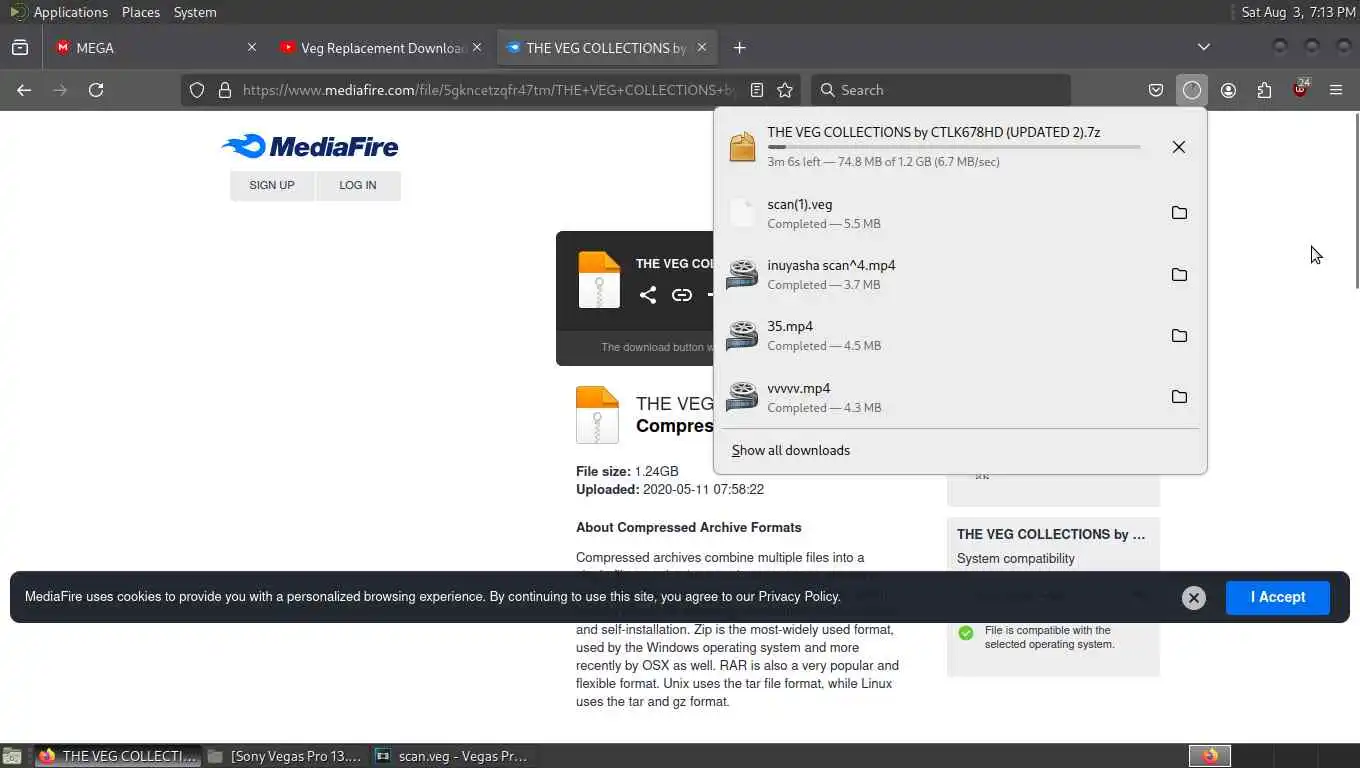Click the 7z download progress bar
The image size is (1360, 768).
tap(954, 147)
